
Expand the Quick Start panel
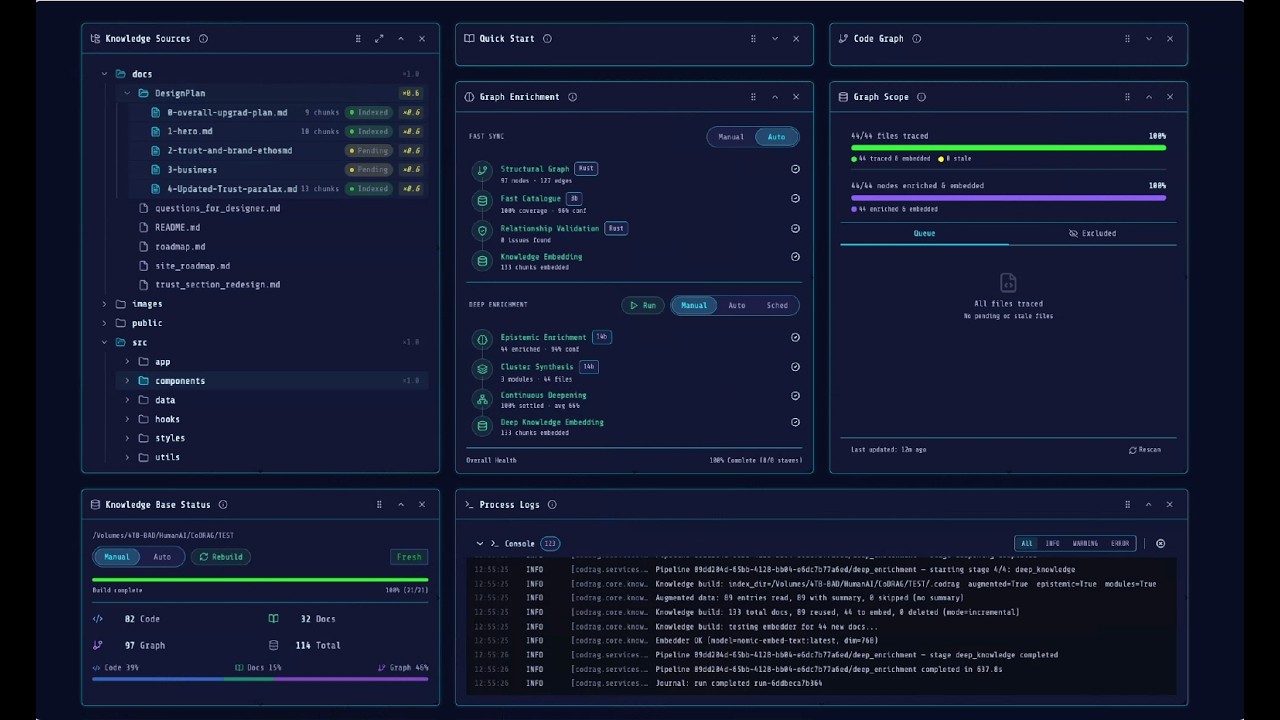pyautogui.click(x=775, y=39)
